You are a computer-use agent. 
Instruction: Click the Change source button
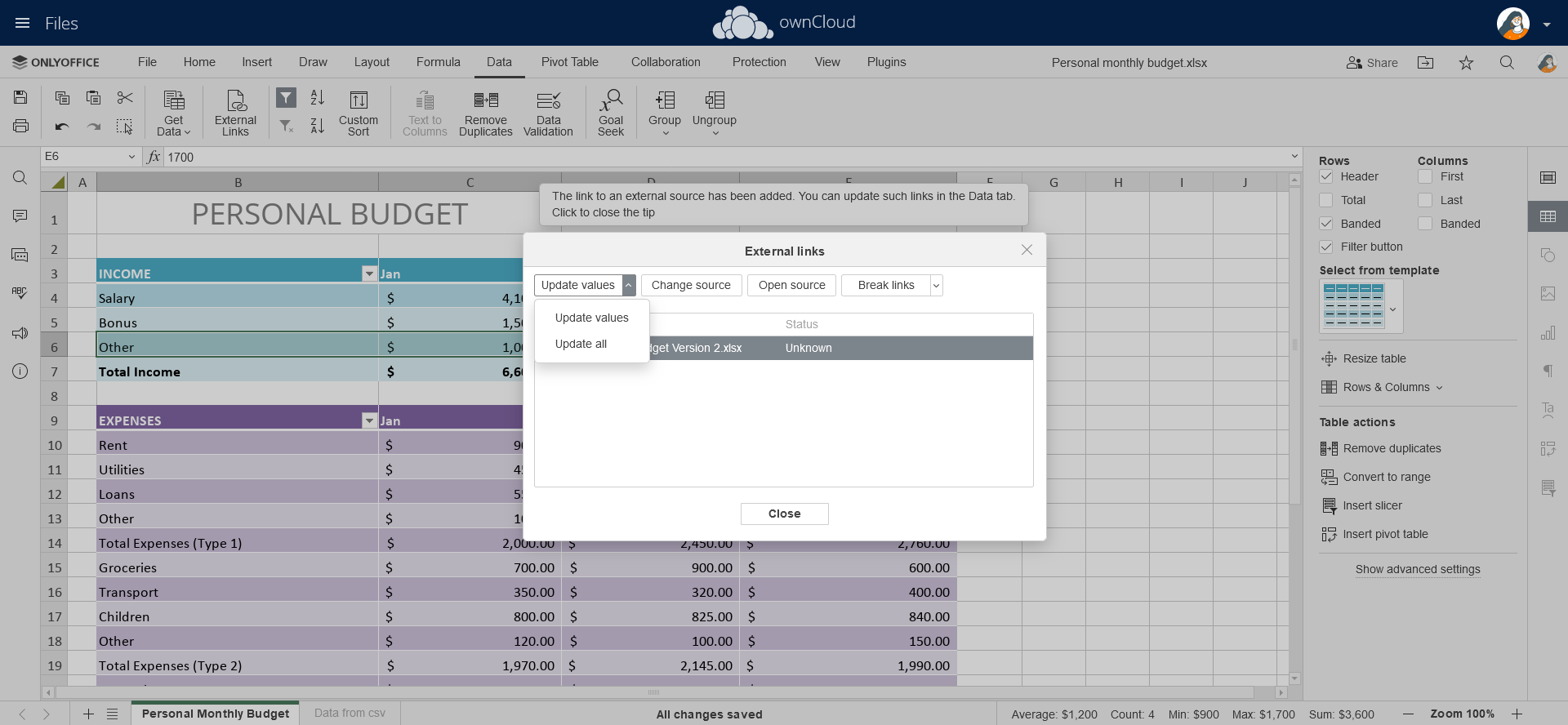click(x=691, y=285)
